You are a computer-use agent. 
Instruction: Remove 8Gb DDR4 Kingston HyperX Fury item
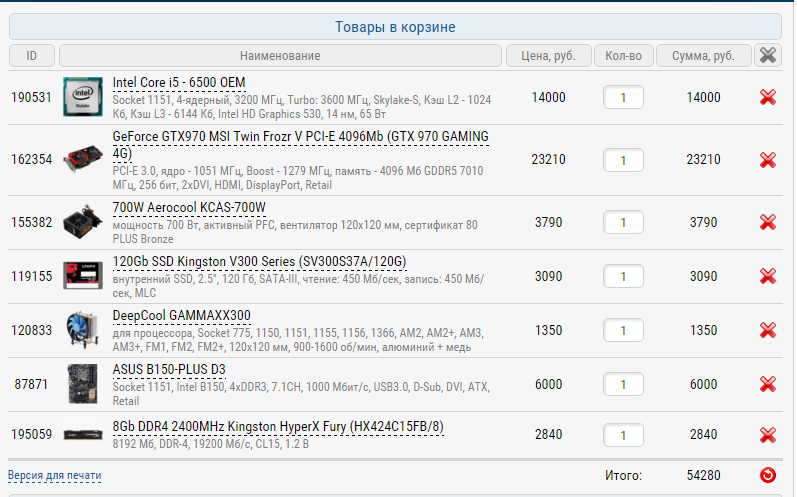tap(768, 435)
